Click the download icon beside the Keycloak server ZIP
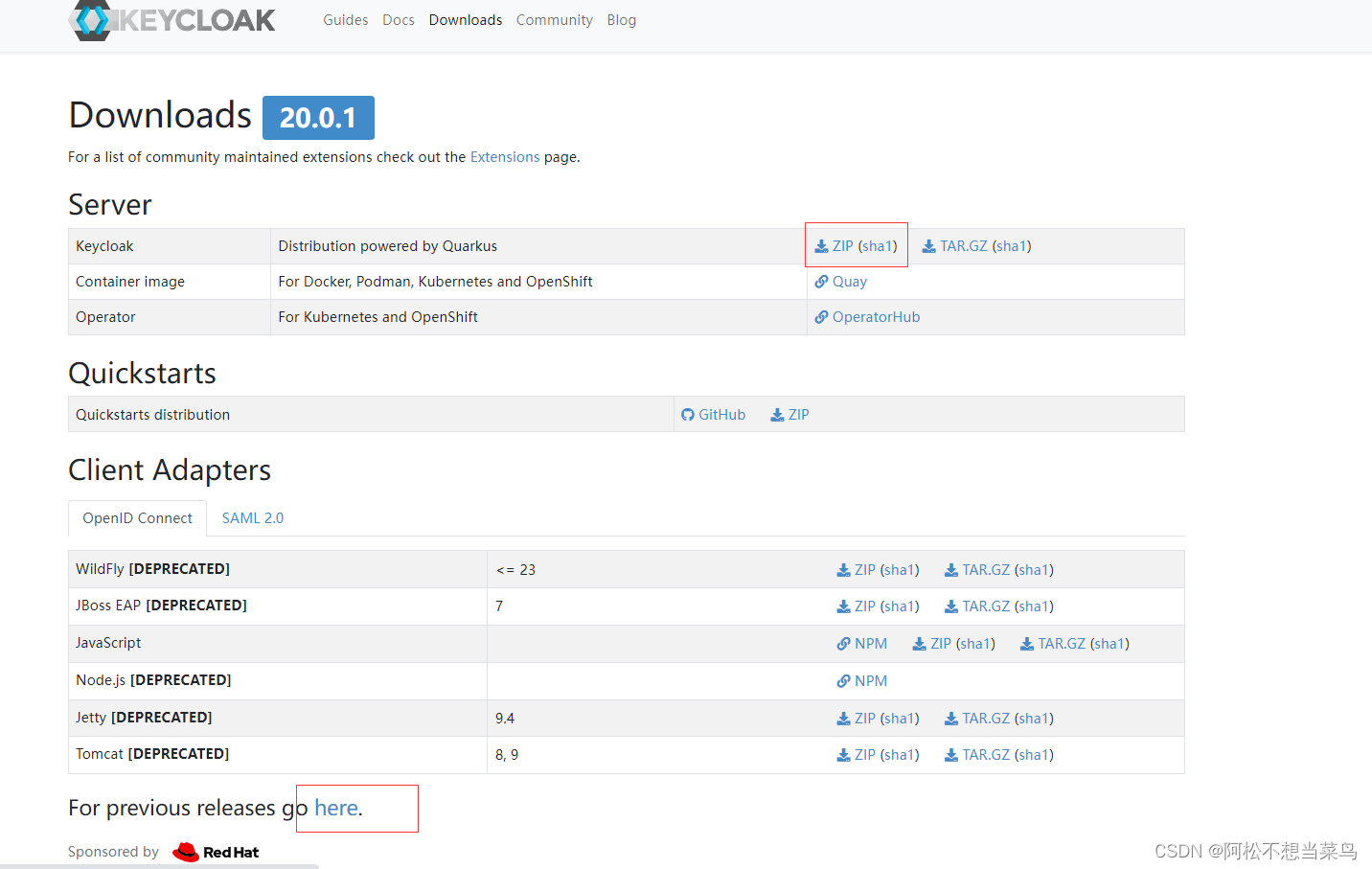1372x869 pixels. 821,246
